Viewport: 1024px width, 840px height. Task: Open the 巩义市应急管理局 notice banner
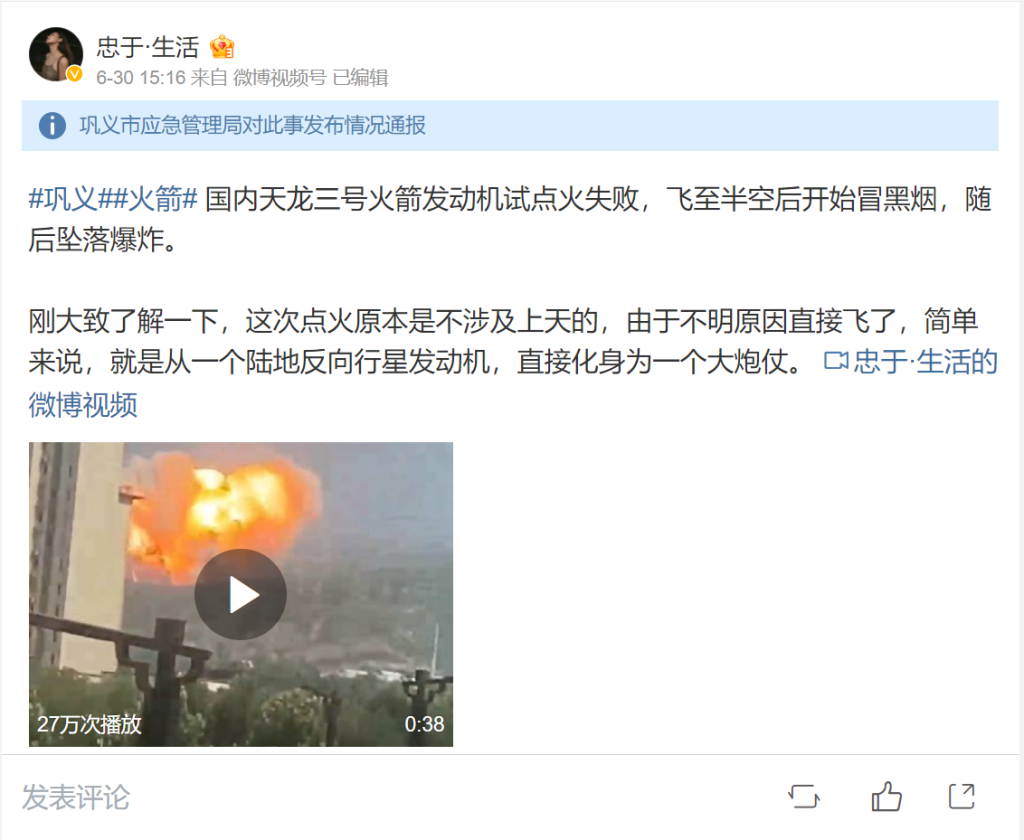pyautogui.click(x=509, y=125)
